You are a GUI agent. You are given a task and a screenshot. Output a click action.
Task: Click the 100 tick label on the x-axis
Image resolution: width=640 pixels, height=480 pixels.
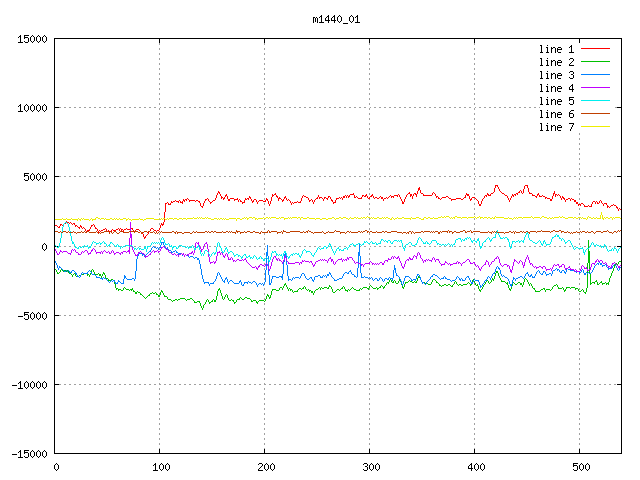pos(160,467)
